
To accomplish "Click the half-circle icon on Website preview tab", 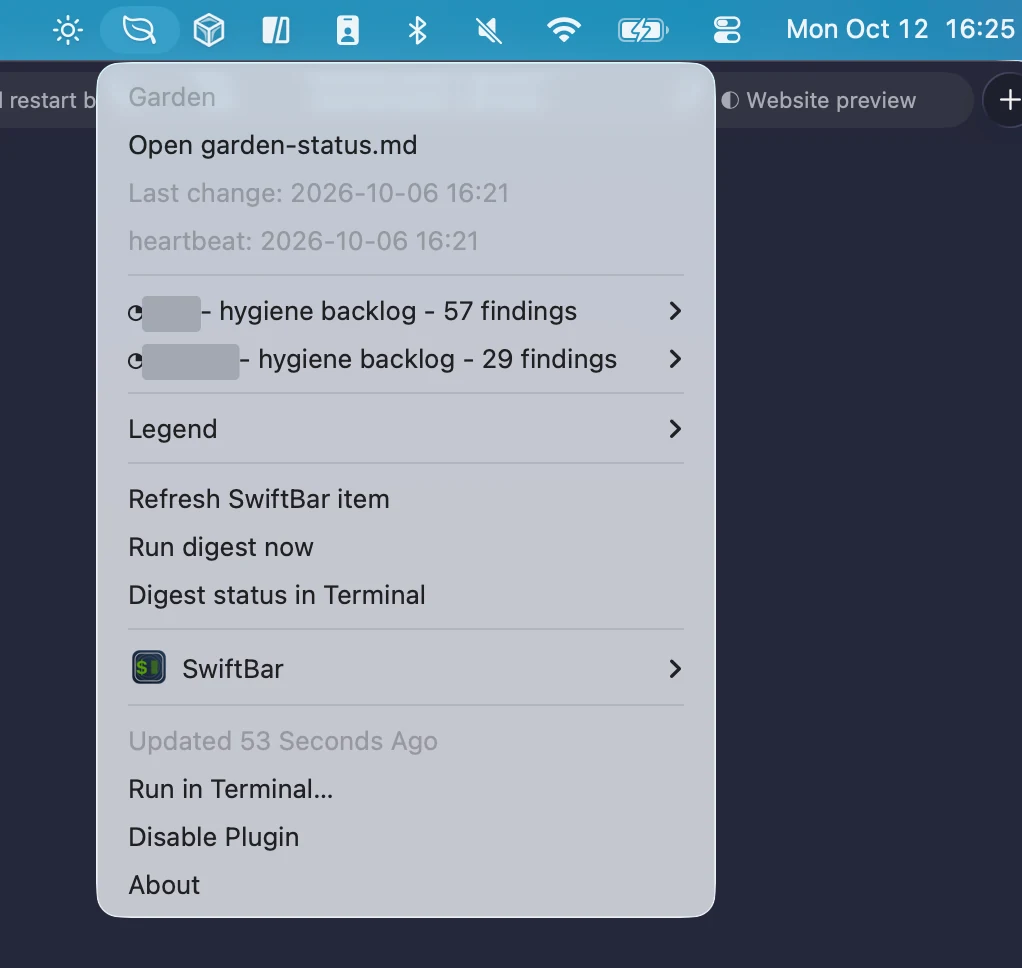I will pyautogui.click(x=730, y=100).
